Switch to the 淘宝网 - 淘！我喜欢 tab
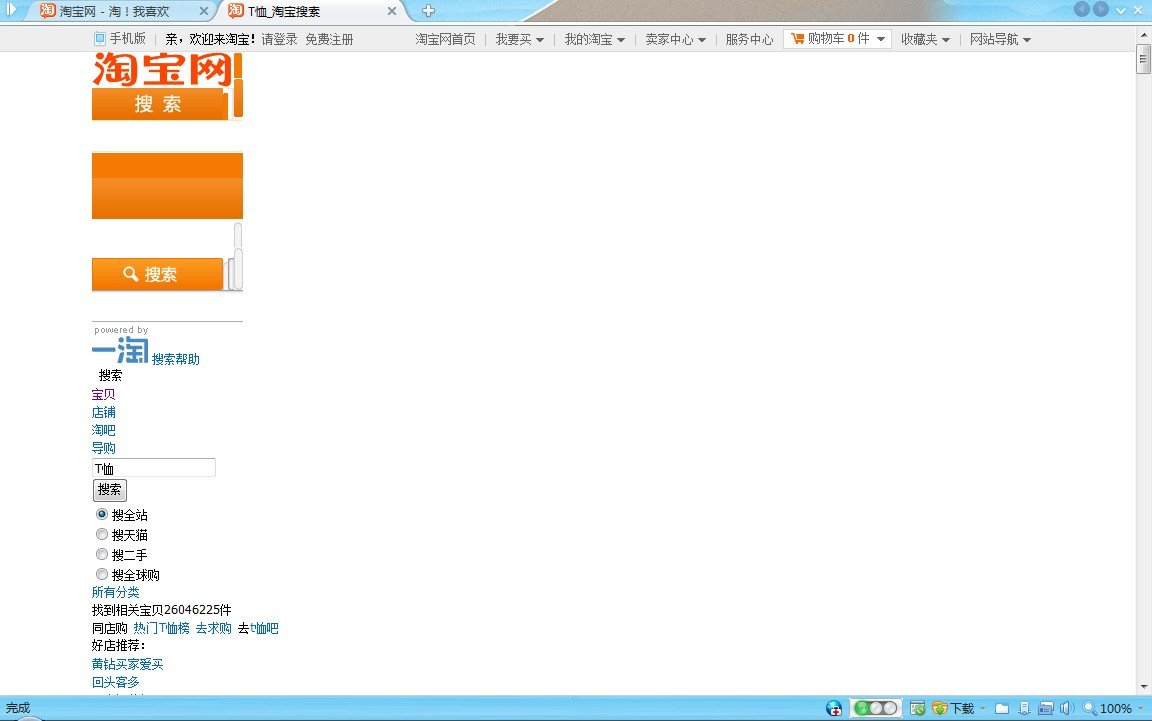The image size is (1152, 721). point(118,11)
